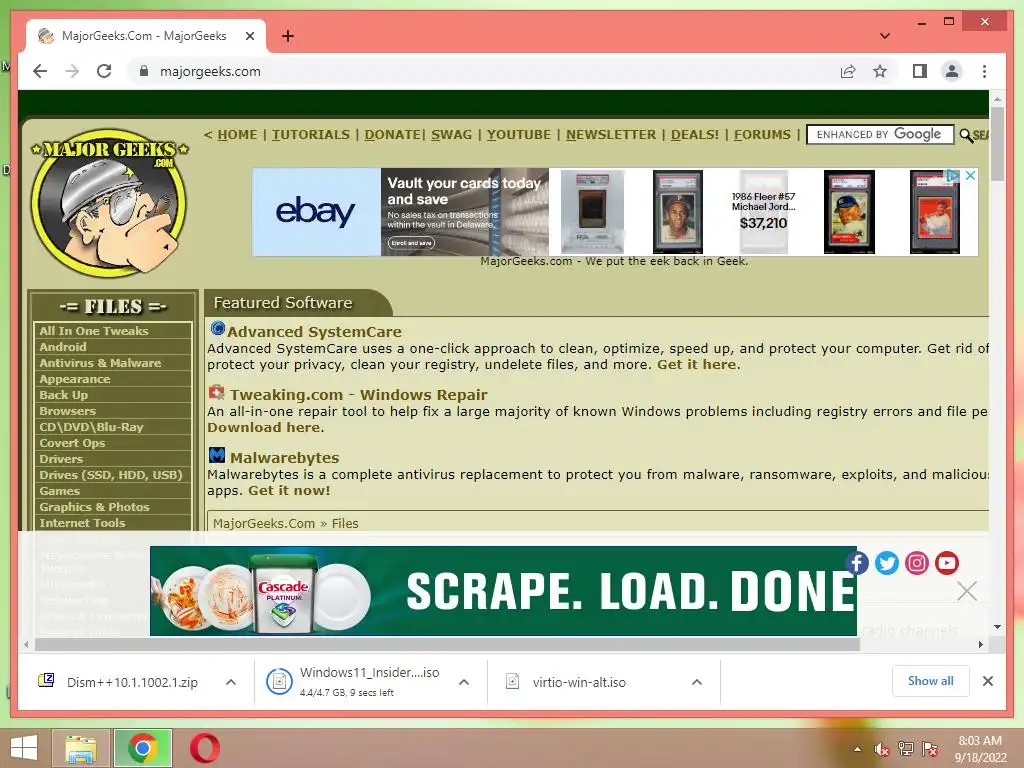Open DEALS! in site navigation
The image size is (1024, 768).
694,135
